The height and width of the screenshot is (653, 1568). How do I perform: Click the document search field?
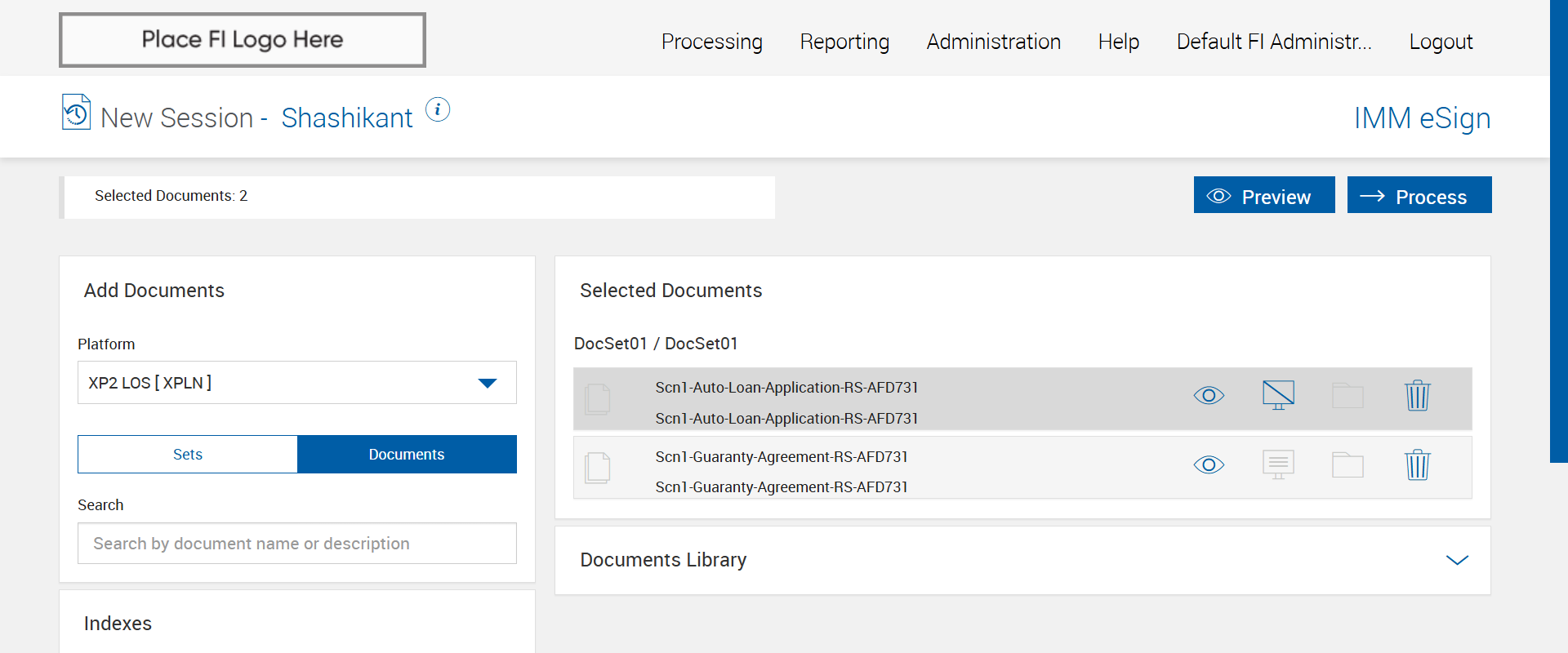click(297, 544)
